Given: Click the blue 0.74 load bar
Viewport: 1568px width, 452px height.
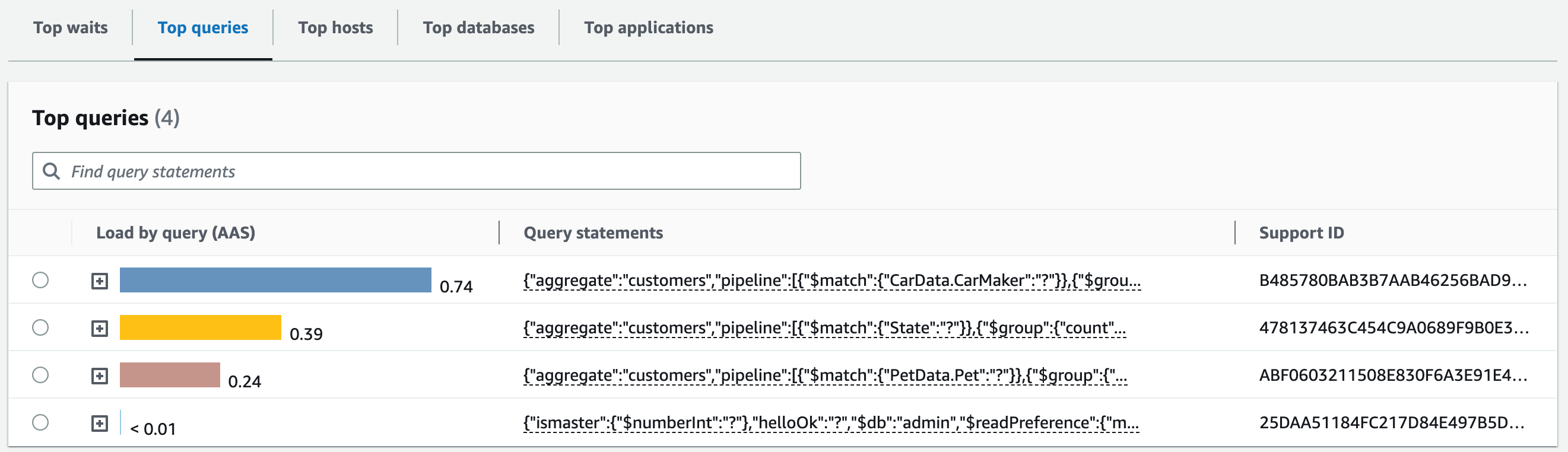Looking at the screenshot, I should [x=275, y=280].
